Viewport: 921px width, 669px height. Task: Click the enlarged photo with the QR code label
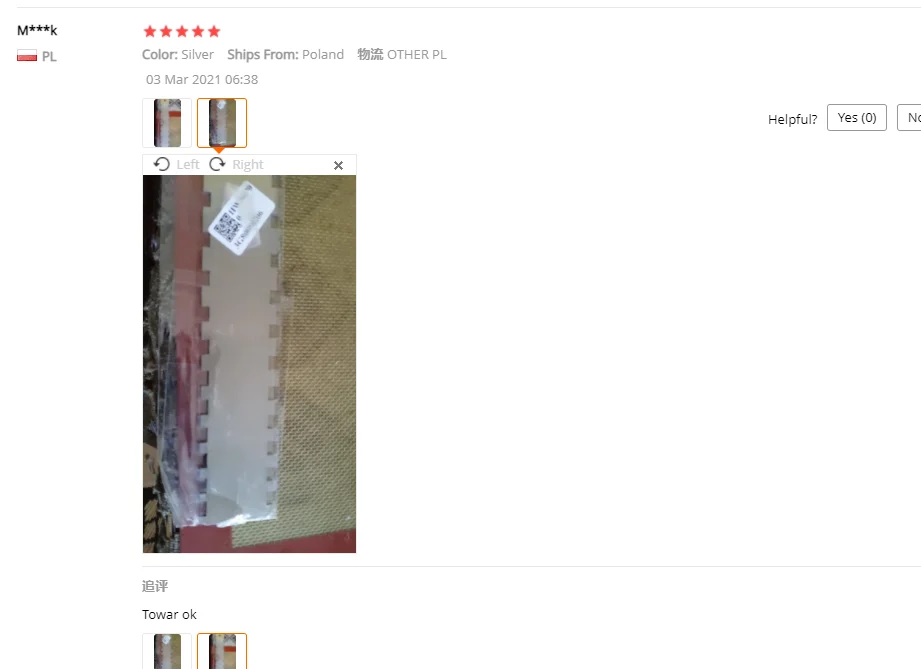pos(249,364)
